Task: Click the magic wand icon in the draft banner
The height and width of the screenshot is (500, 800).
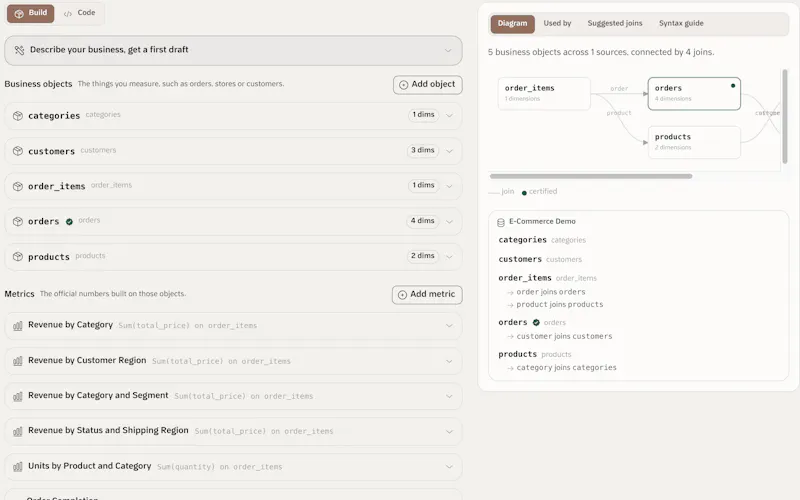Action: [x=19, y=50]
